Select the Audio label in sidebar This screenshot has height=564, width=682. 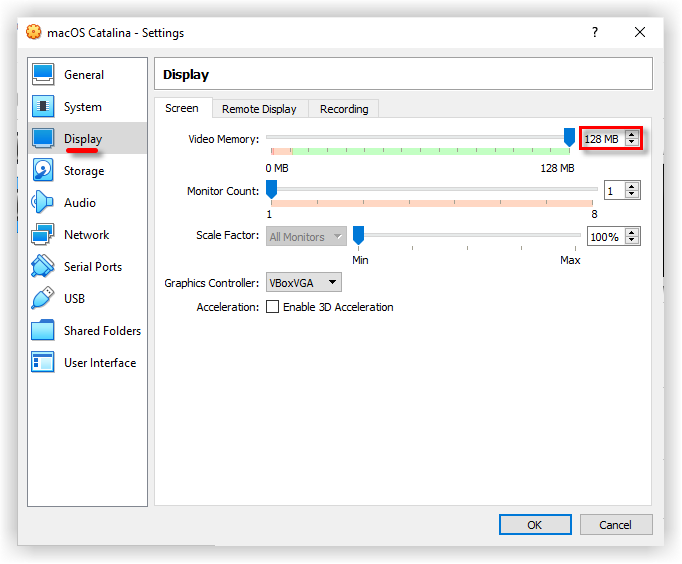[80, 203]
